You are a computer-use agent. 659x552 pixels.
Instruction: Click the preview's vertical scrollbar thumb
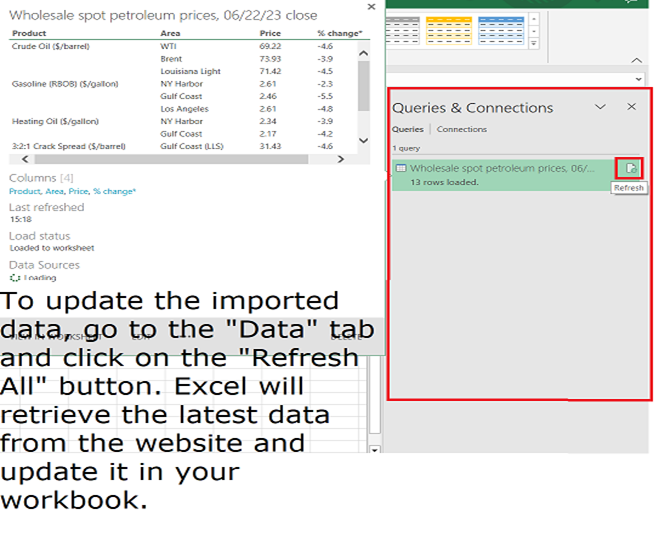pyautogui.click(x=364, y=86)
